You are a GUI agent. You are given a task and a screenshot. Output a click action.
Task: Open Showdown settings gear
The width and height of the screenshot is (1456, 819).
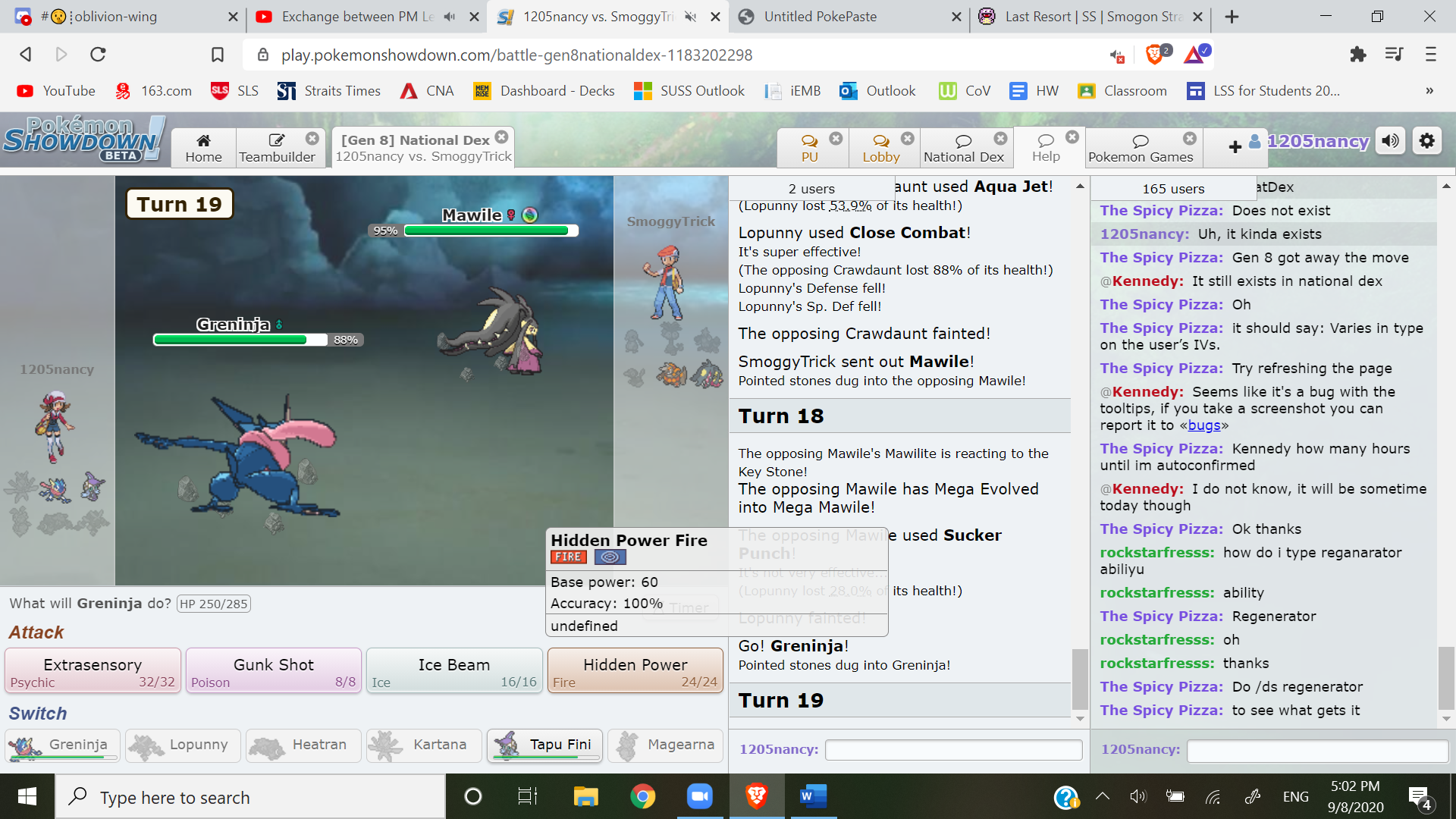(x=1427, y=141)
